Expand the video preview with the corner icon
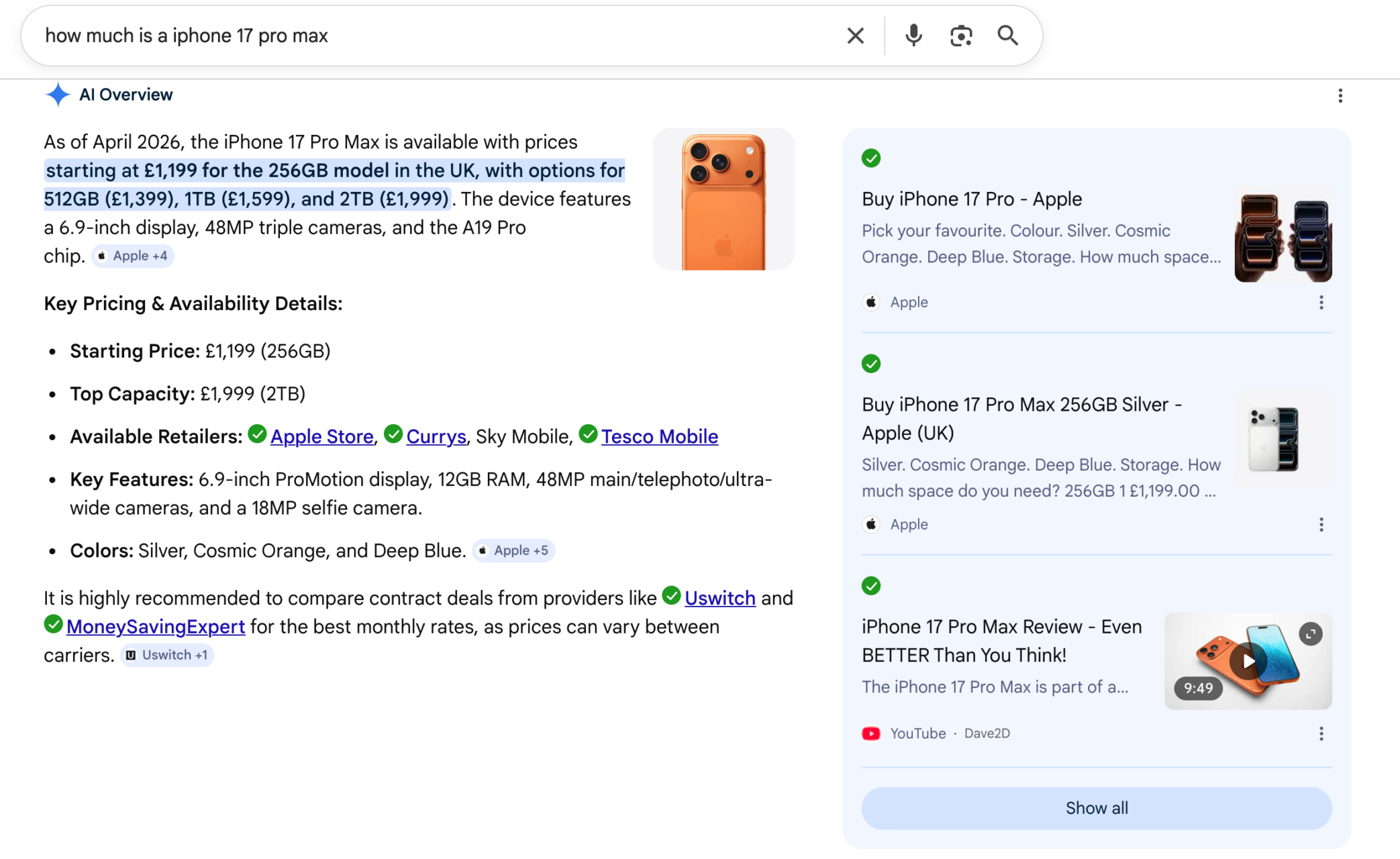Screen dimensions: 1400x859 (1310, 634)
